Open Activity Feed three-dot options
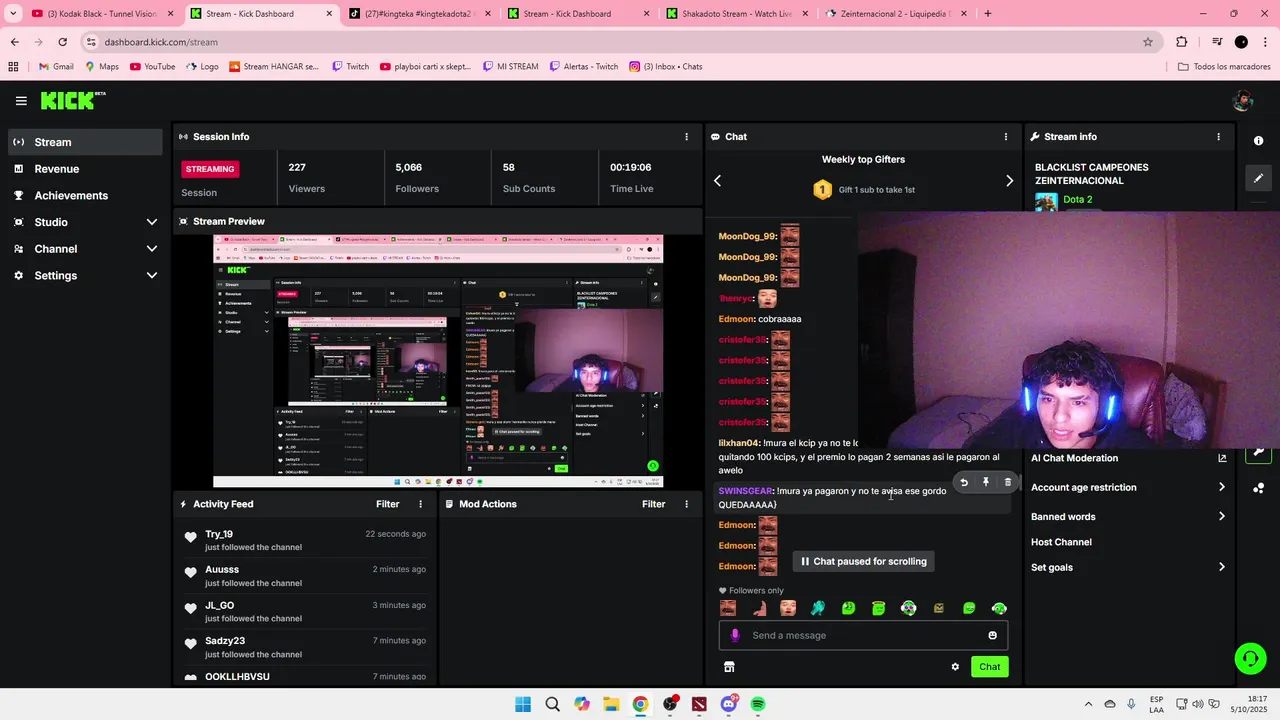 [x=420, y=504]
